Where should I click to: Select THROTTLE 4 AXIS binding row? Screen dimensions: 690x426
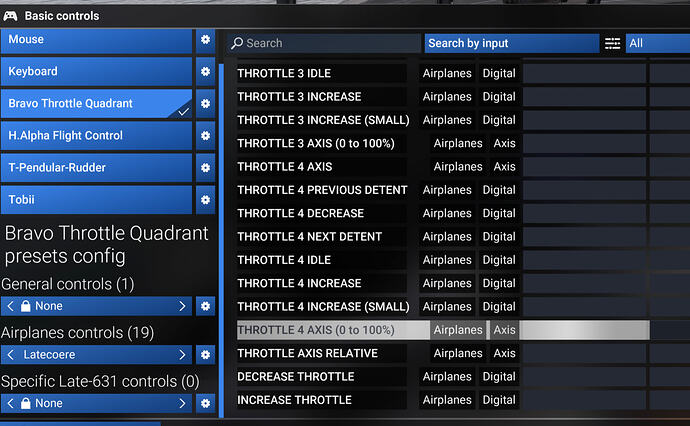click(322, 167)
